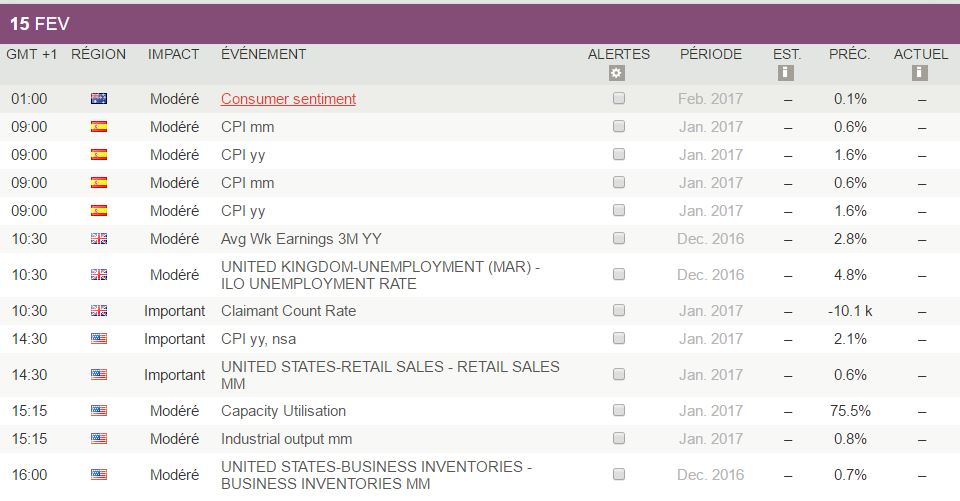The width and height of the screenshot is (960, 501).
Task: Select the 15 FEV date header bar
Action: [x=480, y=24]
